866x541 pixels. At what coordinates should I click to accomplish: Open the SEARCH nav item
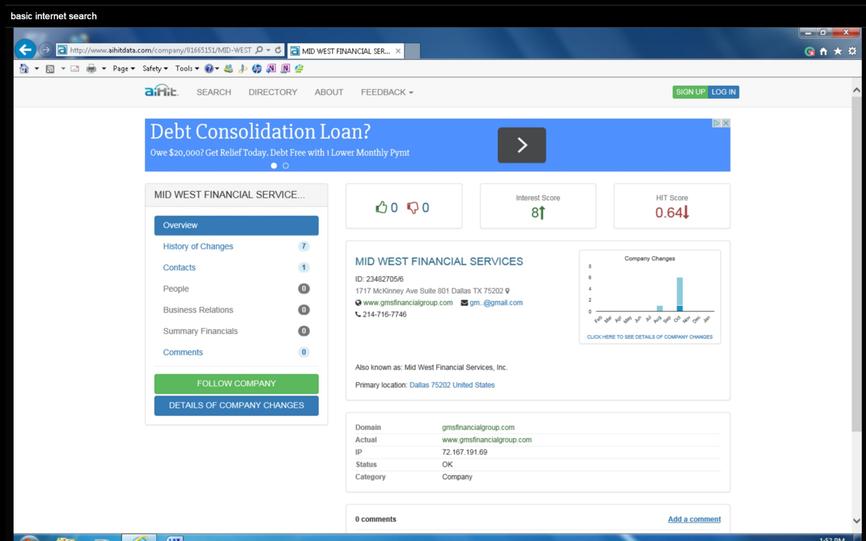tap(214, 92)
